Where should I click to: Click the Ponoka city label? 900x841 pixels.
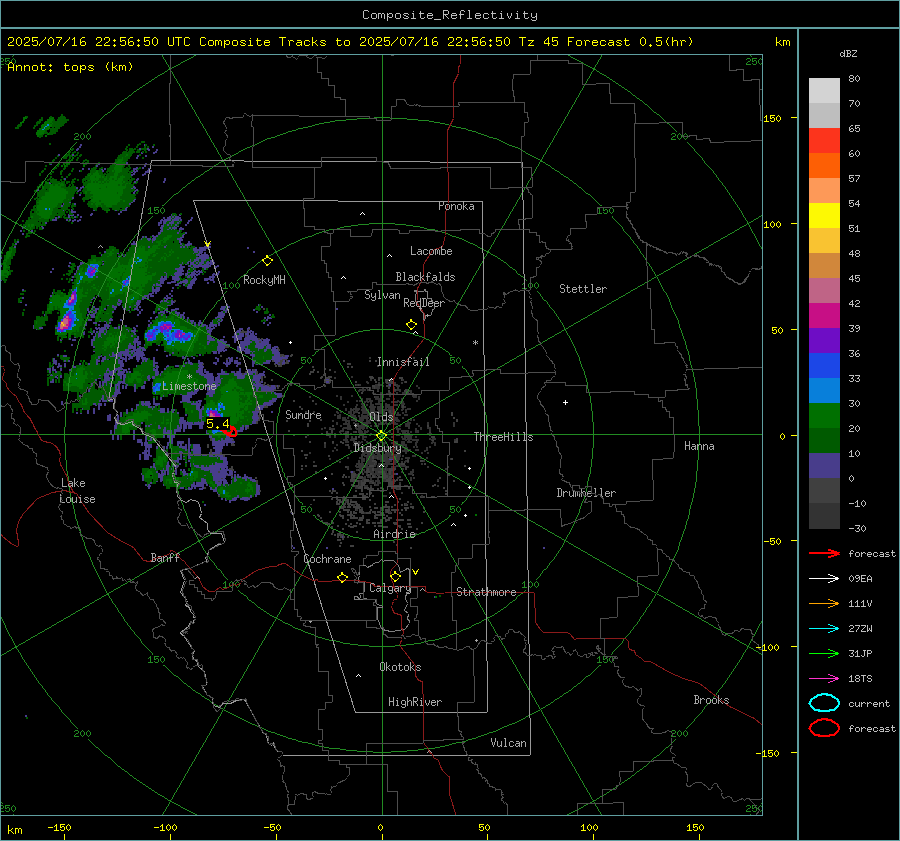tap(456, 206)
